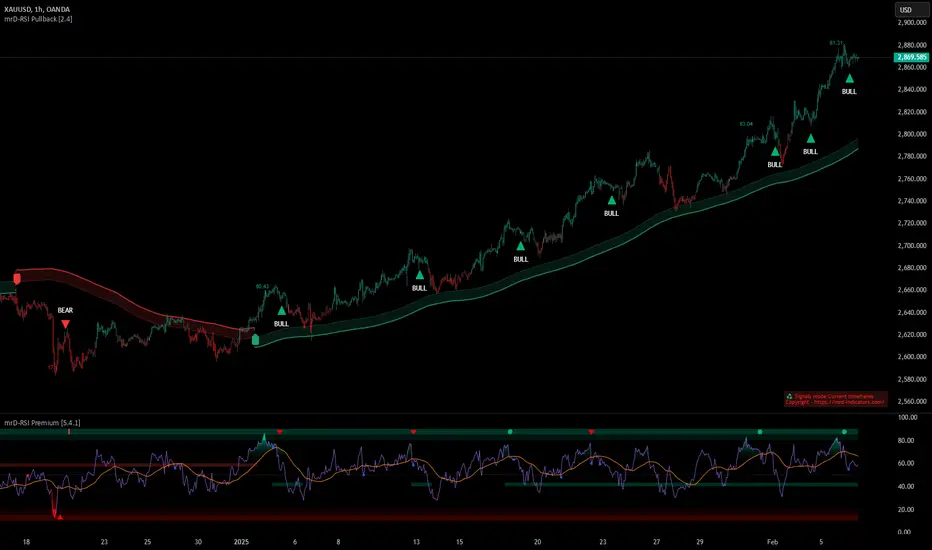Viewport: 932px width, 550px height.
Task: Click the green triangle beneath the 81.31 peak
Action: 849,78
